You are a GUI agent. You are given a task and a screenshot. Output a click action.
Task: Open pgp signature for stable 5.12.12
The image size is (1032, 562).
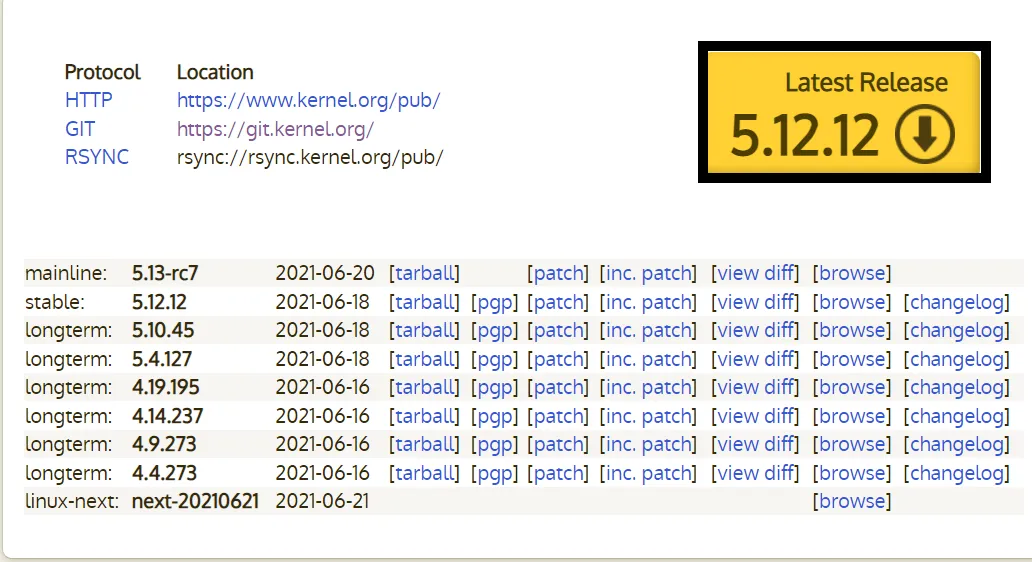click(x=494, y=302)
